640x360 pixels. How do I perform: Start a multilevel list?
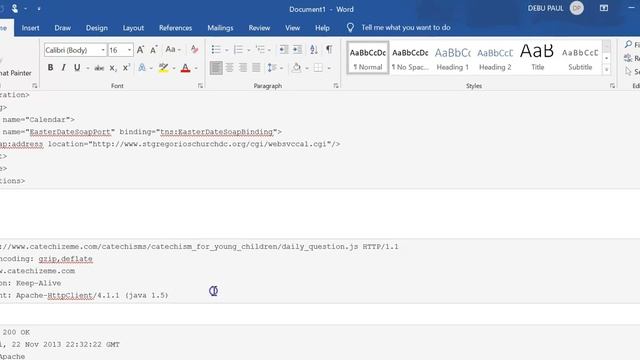point(260,50)
